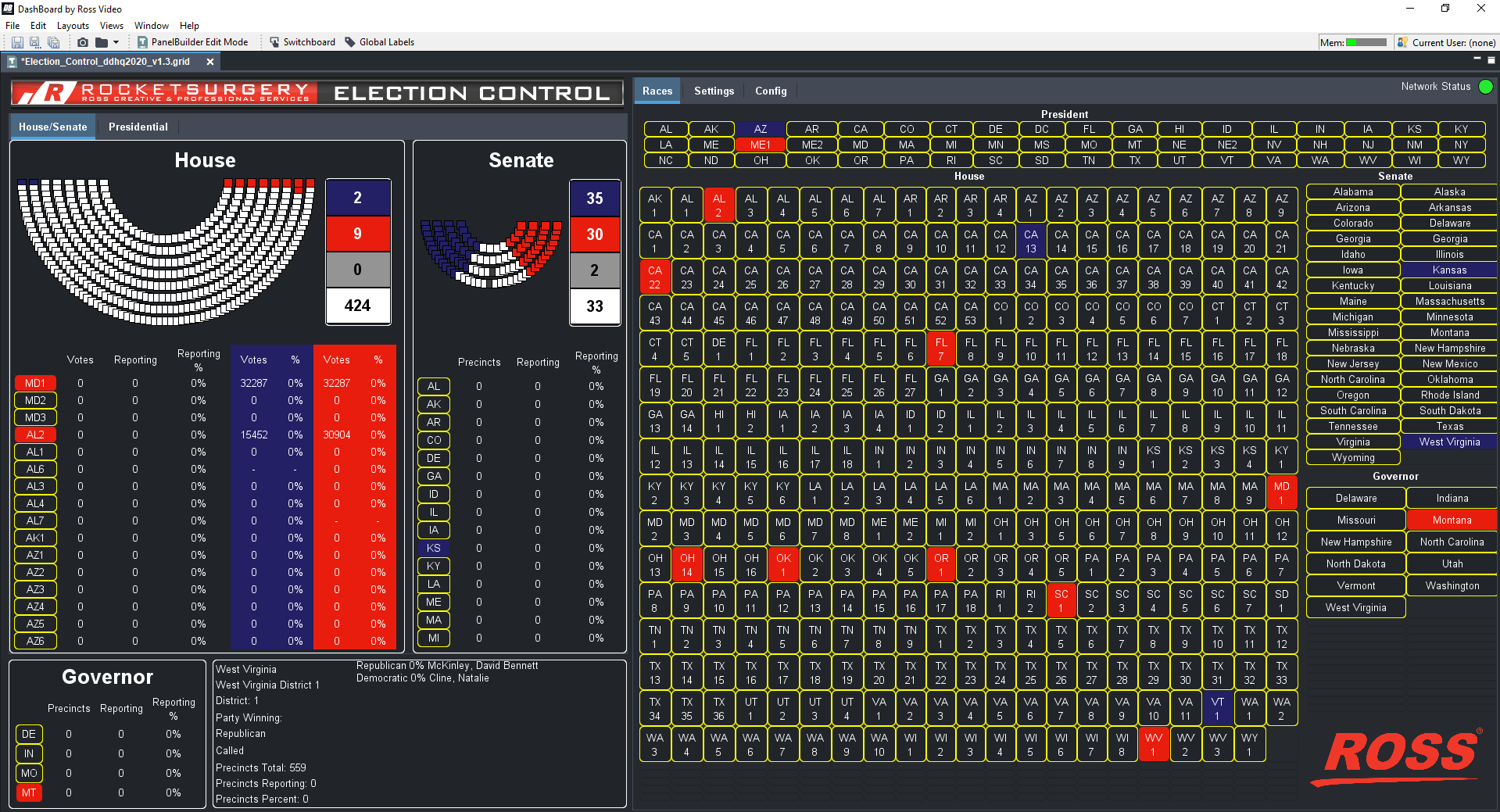This screenshot has width=1500, height=812.
Task: Click the Save All icon
Action: pos(53,42)
